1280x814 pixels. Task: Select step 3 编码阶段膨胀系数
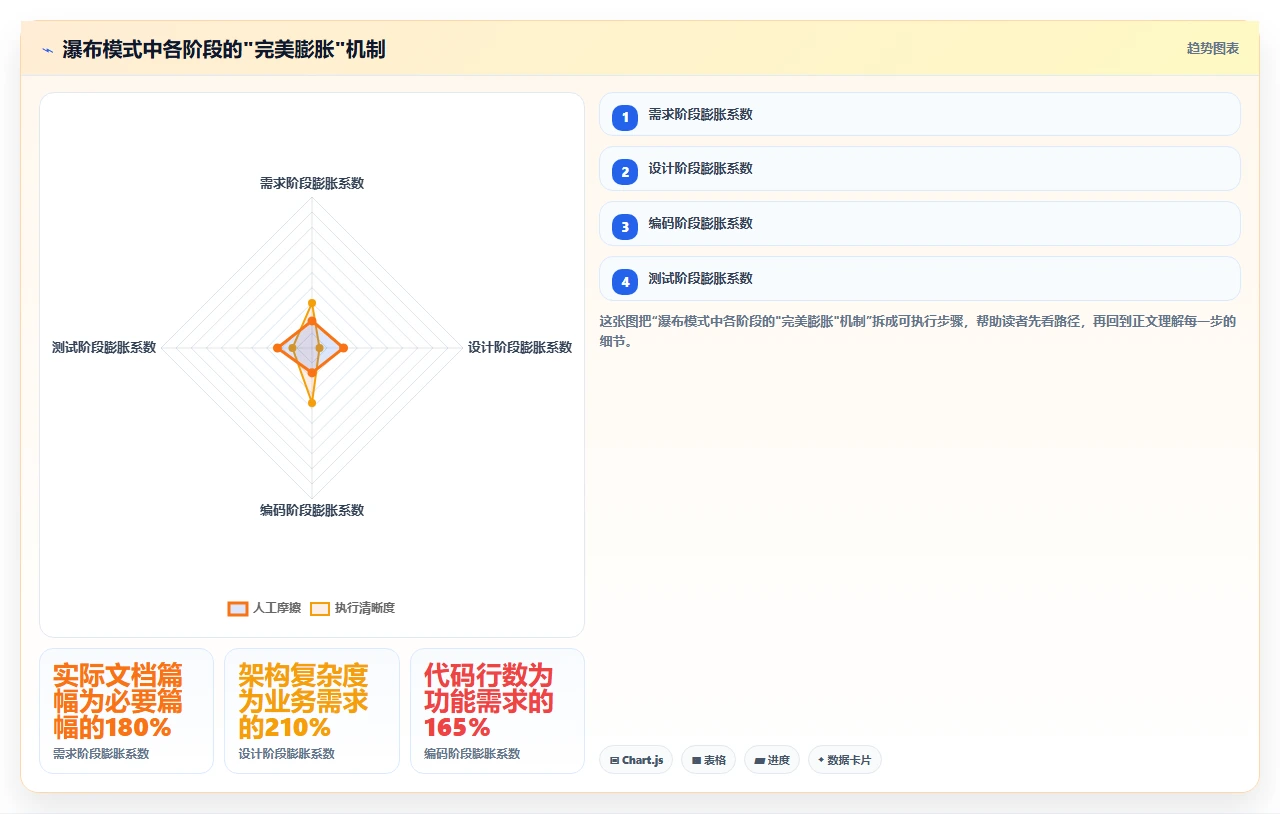pos(920,224)
